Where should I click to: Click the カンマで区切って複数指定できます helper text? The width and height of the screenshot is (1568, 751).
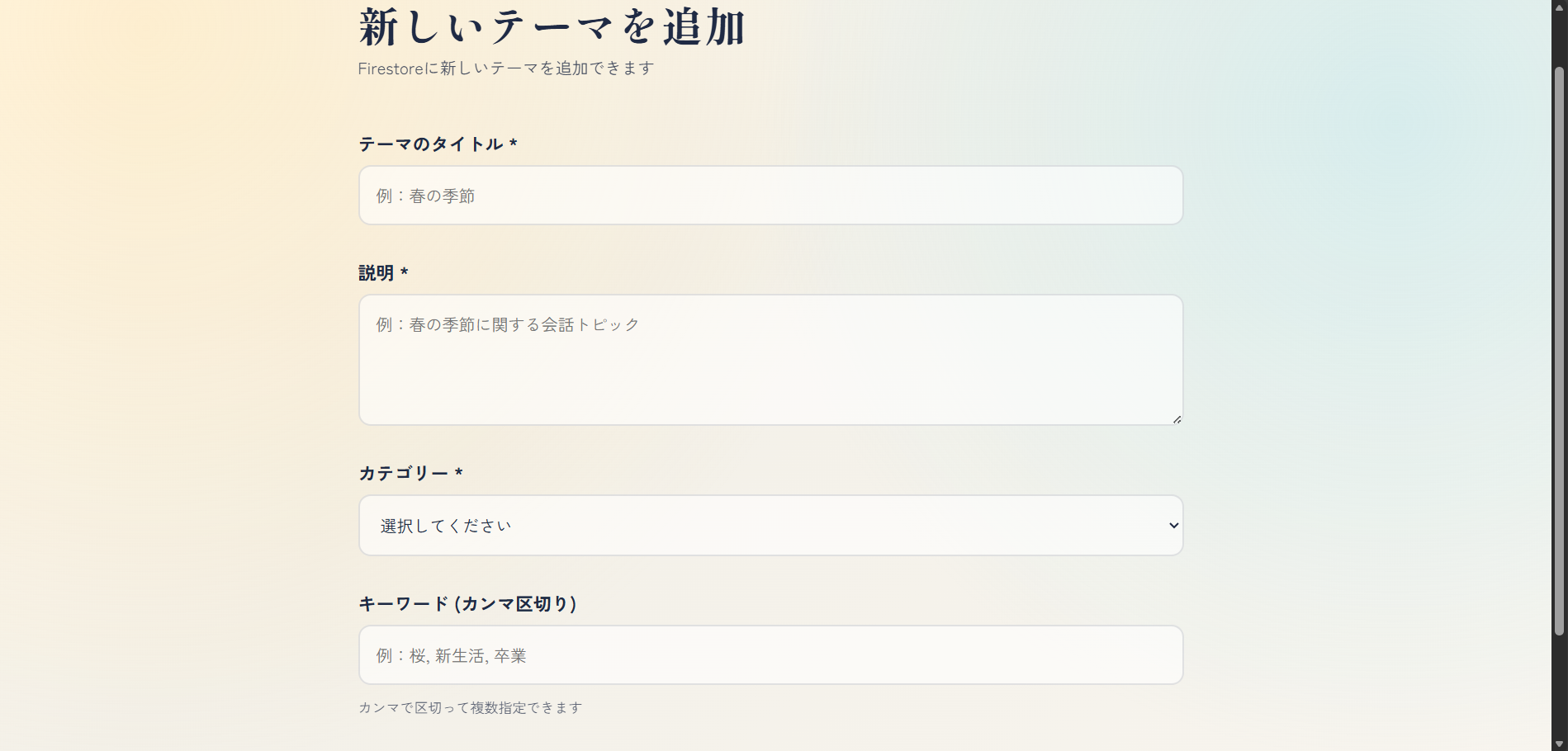click(470, 708)
